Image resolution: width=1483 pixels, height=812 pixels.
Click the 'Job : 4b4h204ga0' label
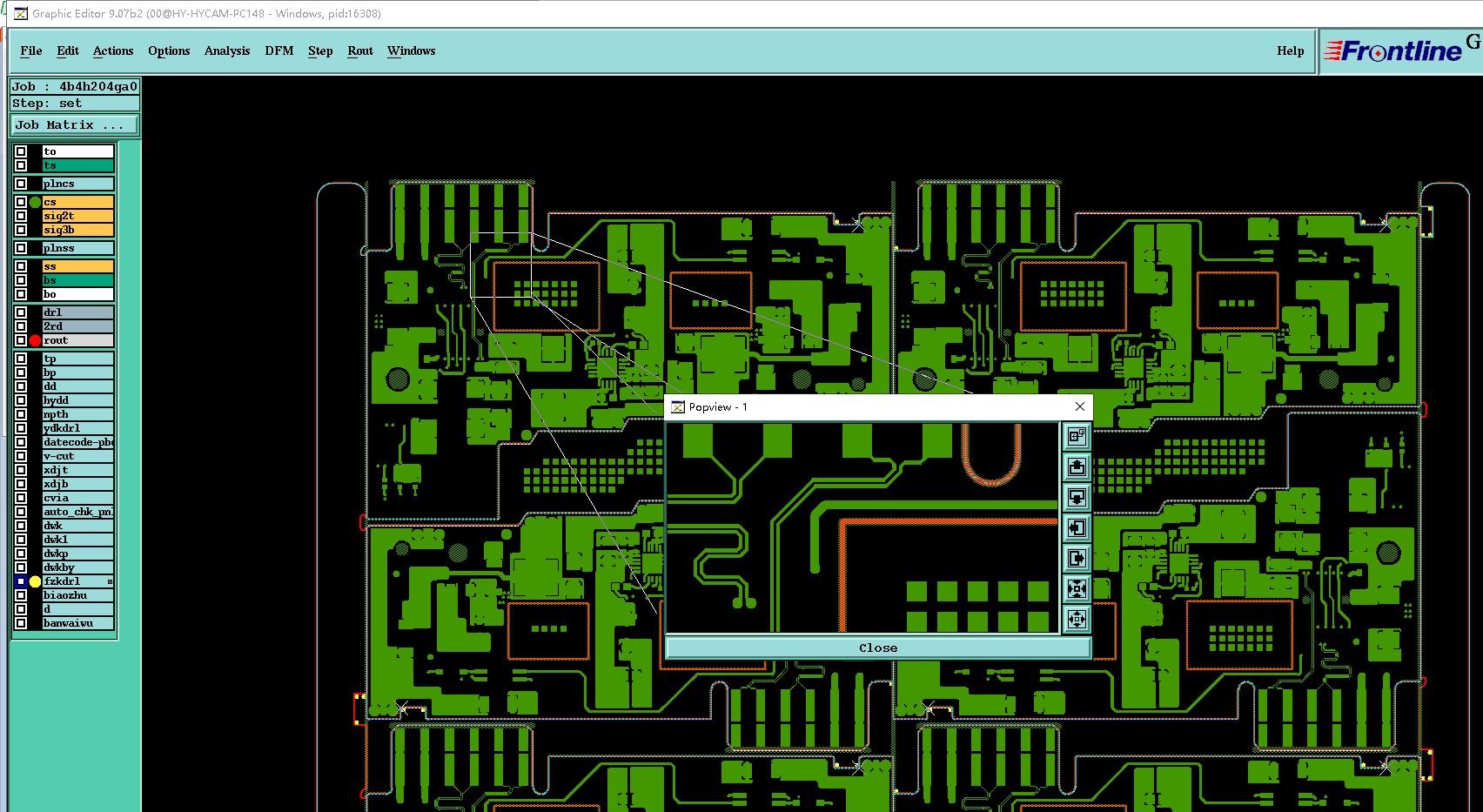tap(74, 86)
